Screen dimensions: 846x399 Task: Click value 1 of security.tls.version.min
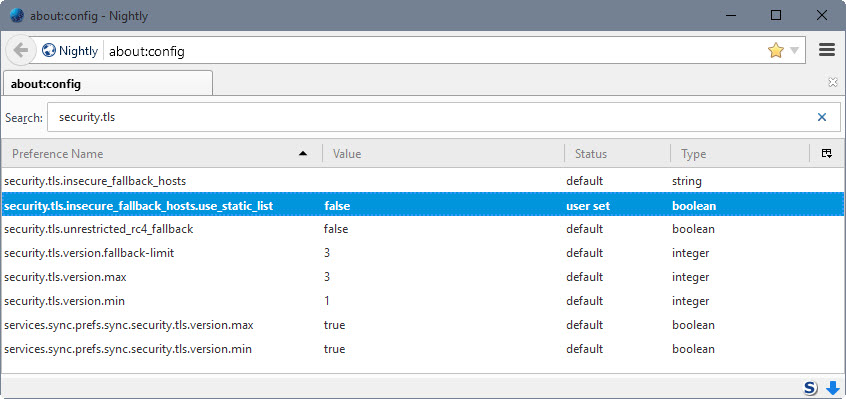pyautogui.click(x=327, y=301)
